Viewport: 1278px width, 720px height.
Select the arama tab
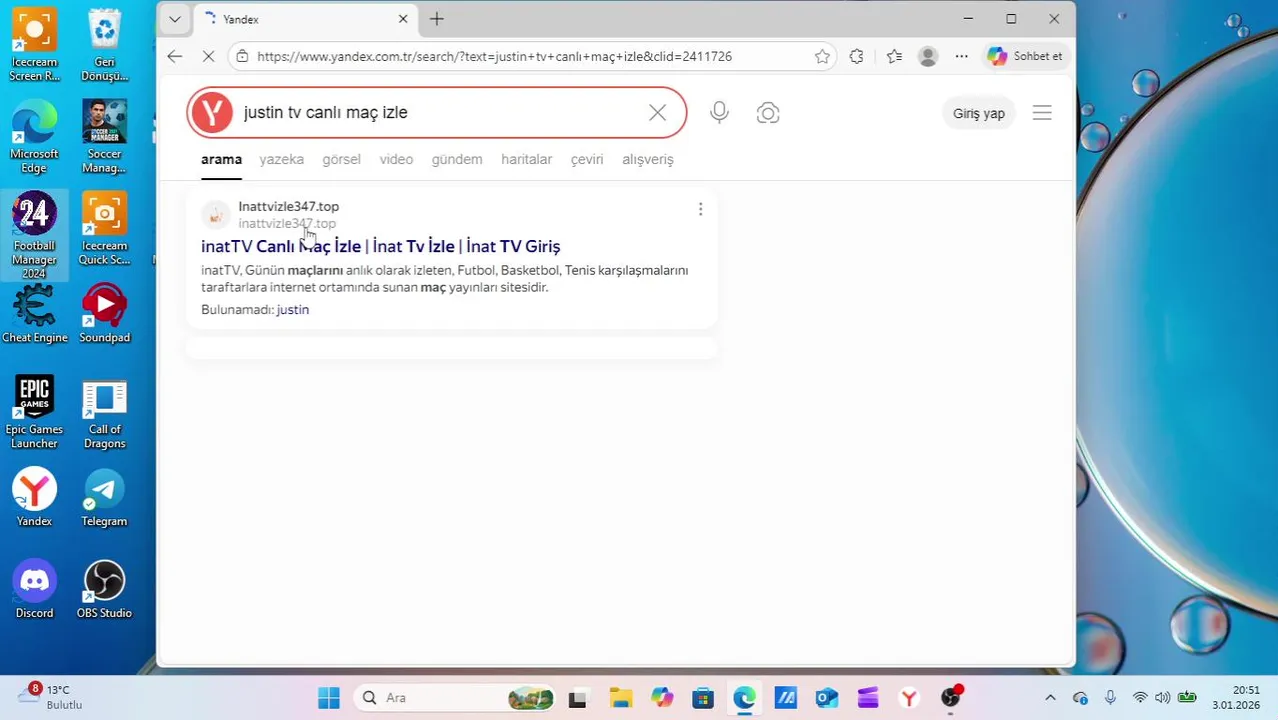[221, 159]
